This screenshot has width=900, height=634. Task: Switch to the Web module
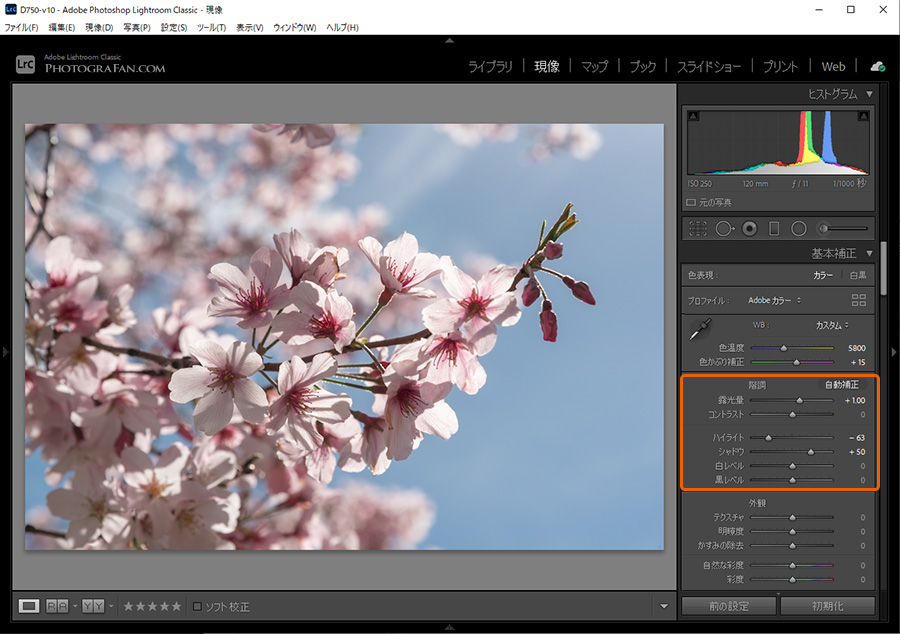[833, 67]
